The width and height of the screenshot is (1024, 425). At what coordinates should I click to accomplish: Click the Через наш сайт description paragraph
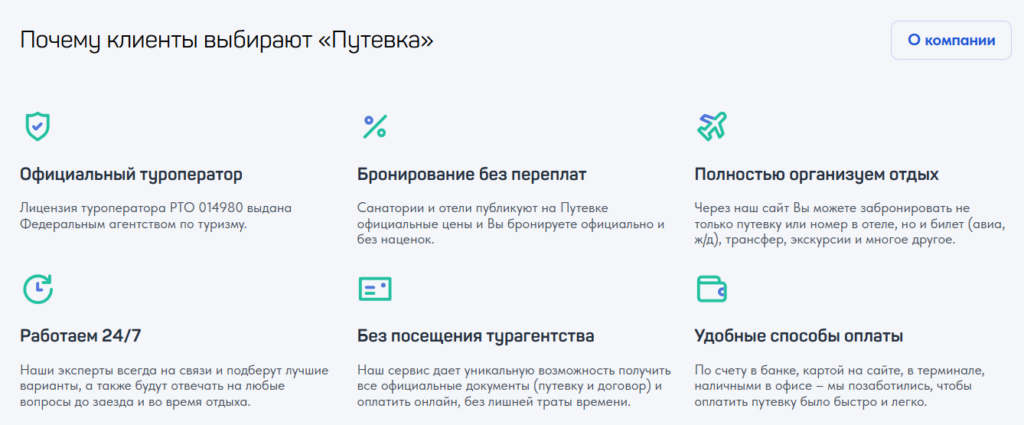tap(851, 225)
